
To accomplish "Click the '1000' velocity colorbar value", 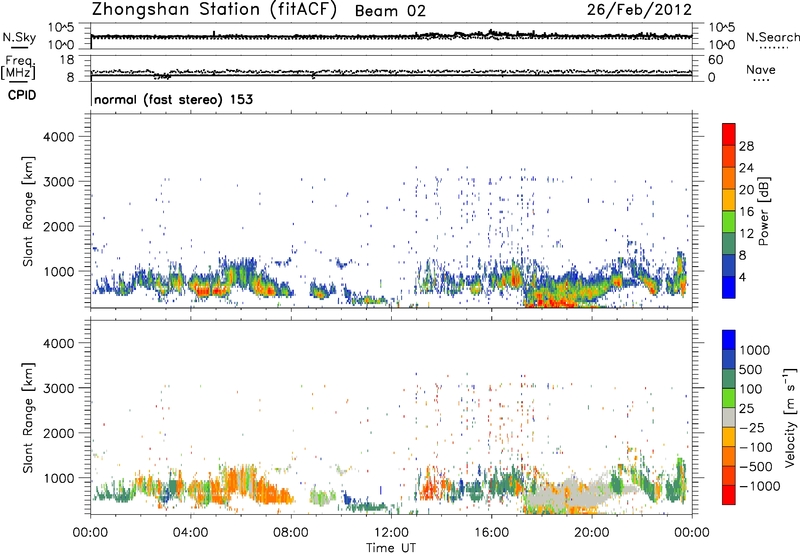I will click(755, 350).
